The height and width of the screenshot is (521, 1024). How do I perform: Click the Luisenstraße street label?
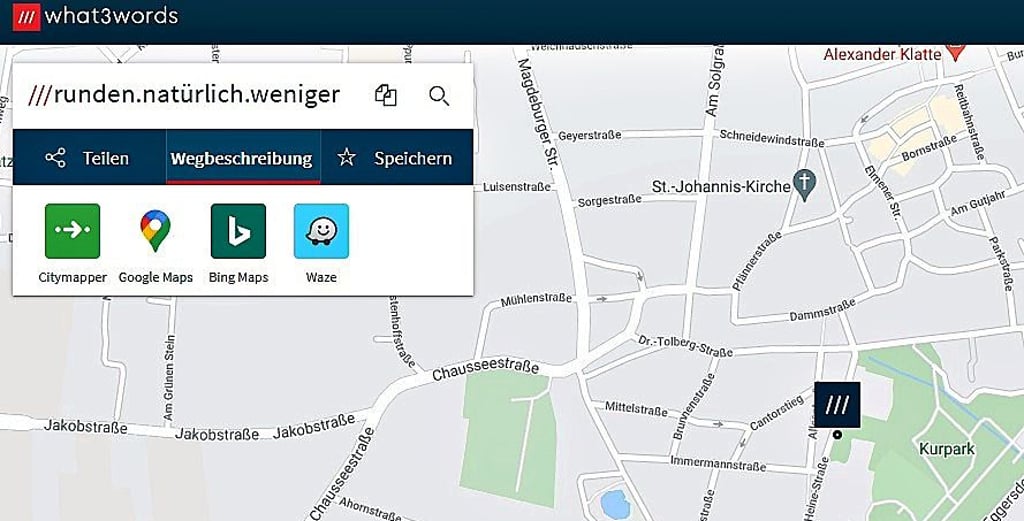tap(517, 187)
